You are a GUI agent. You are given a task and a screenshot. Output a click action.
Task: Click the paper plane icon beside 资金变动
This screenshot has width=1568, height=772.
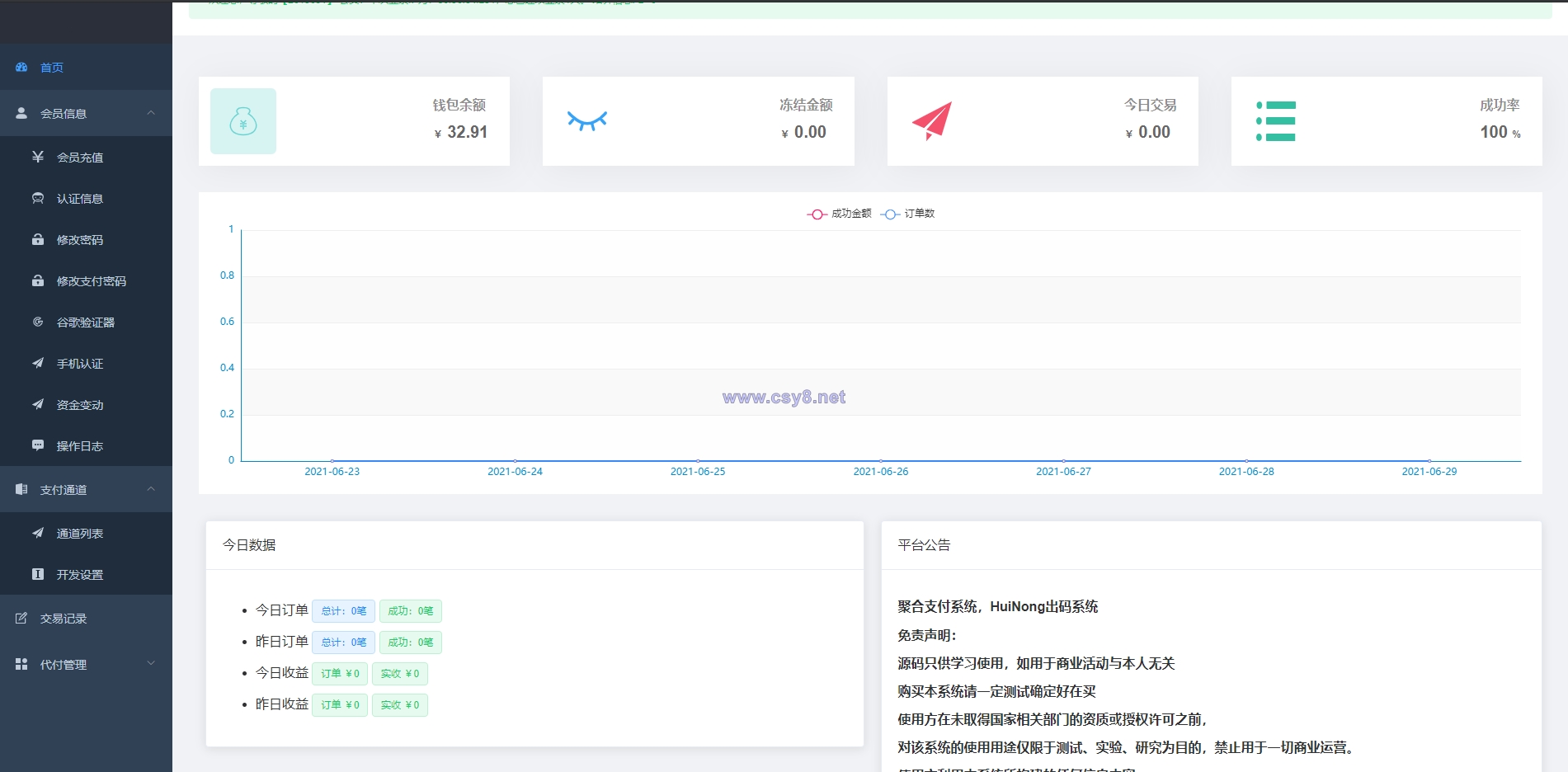(38, 404)
